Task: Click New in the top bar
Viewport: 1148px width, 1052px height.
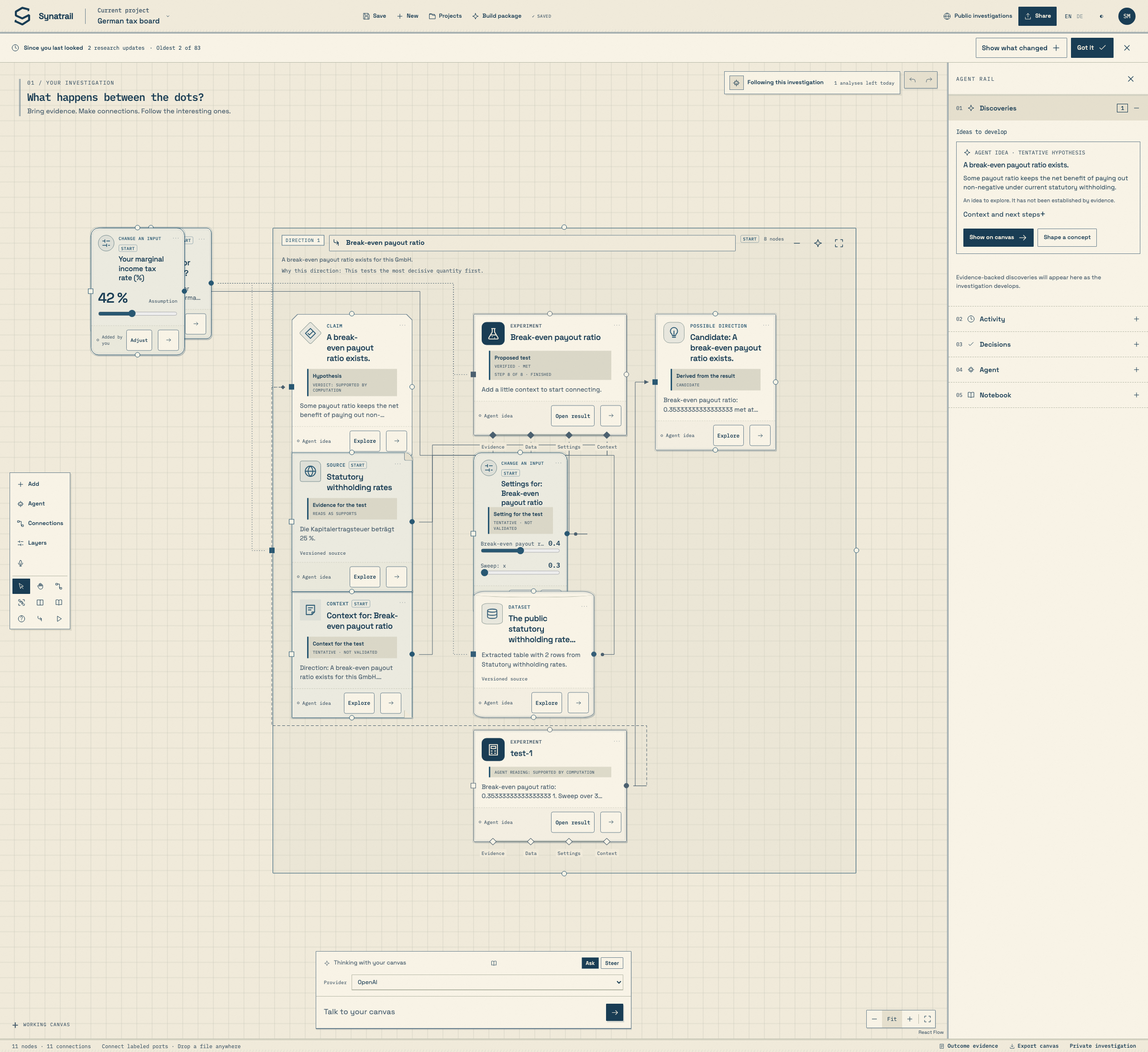Action: coord(408,16)
